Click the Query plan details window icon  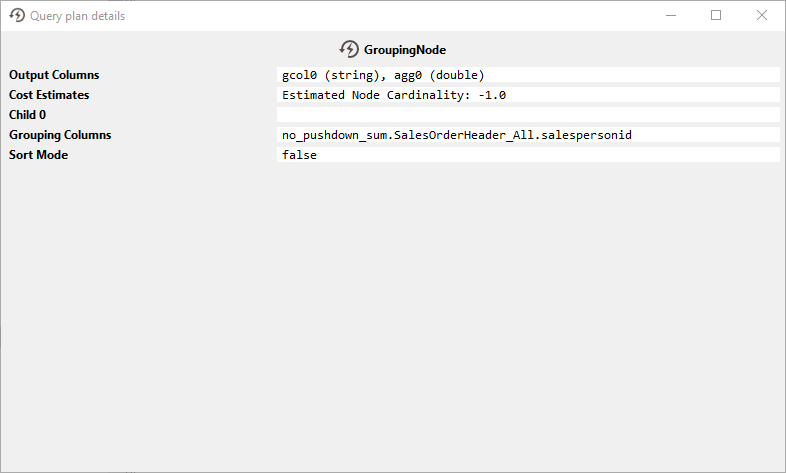pos(16,16)
